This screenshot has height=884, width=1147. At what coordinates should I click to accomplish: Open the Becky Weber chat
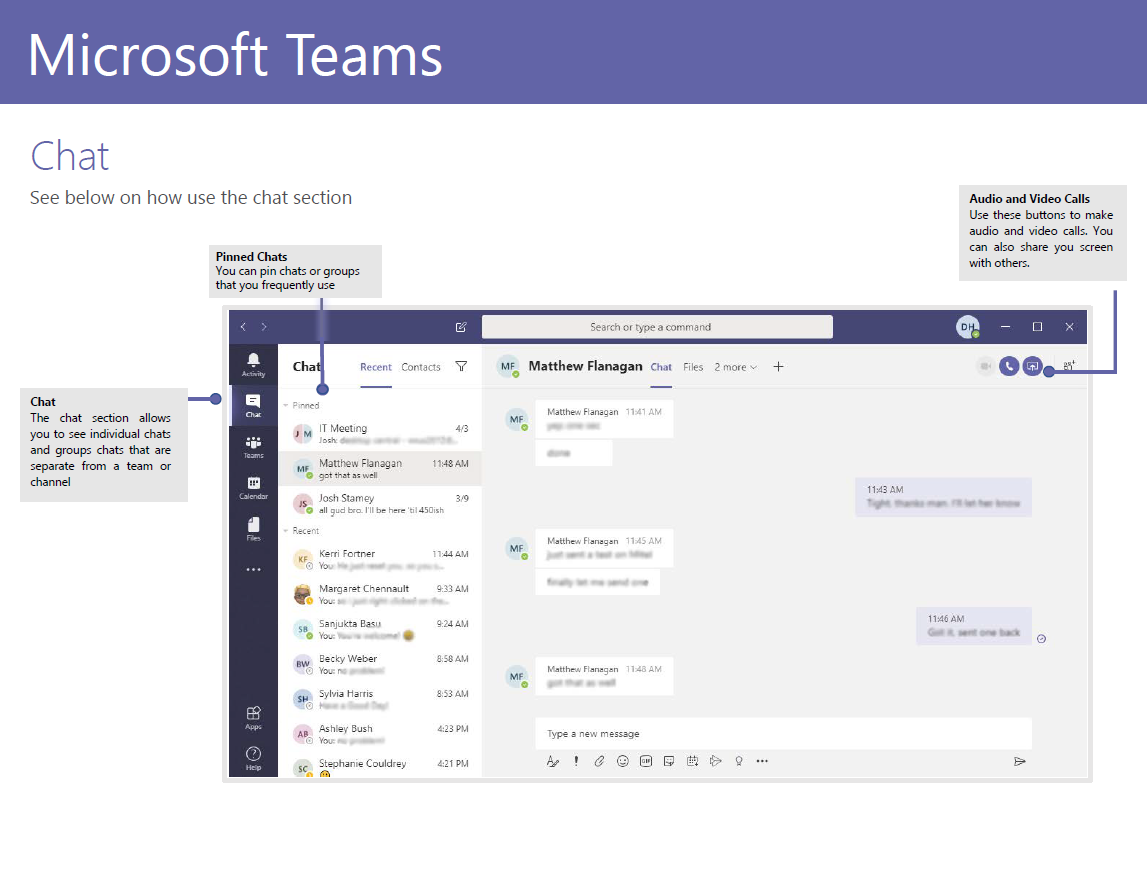coord(380,664)
